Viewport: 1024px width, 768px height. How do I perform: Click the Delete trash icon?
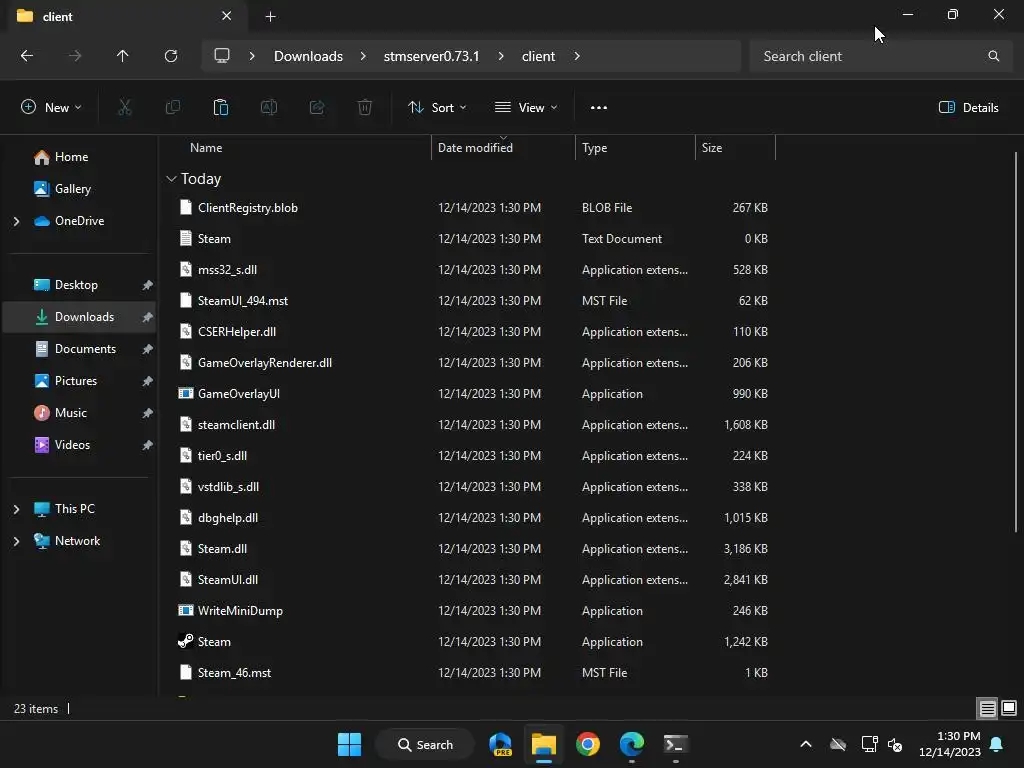click(365, 107)
